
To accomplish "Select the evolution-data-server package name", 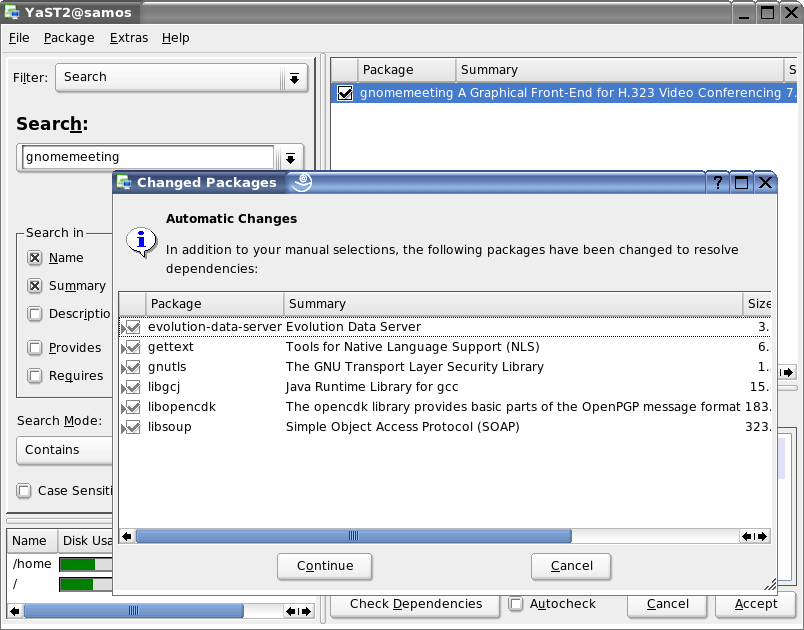I will coord(215,327).
